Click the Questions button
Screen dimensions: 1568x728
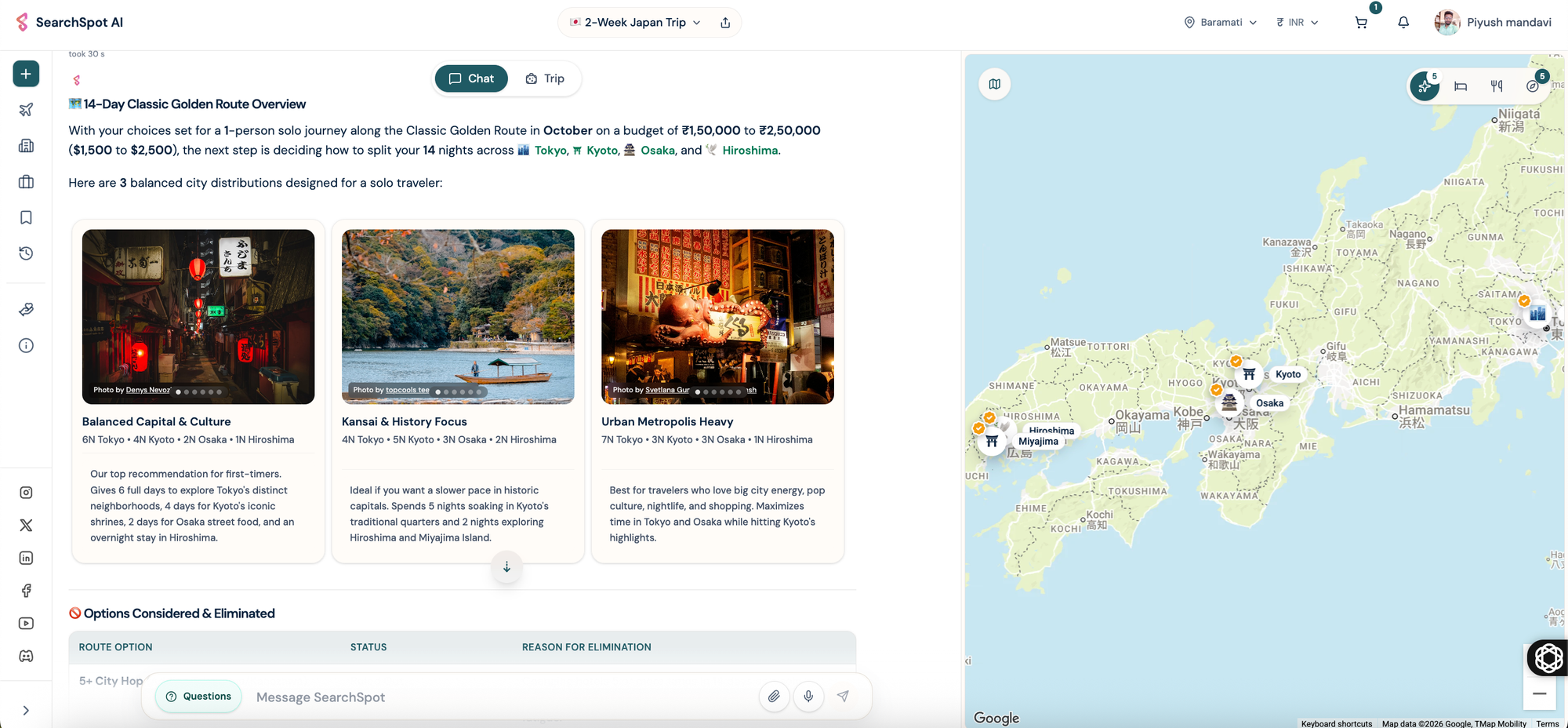(198, 697)
